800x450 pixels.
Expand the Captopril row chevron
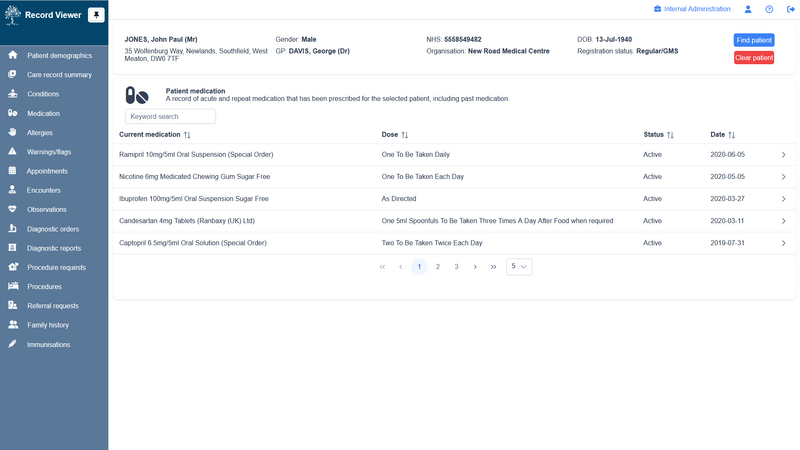(x=784, y=243)
